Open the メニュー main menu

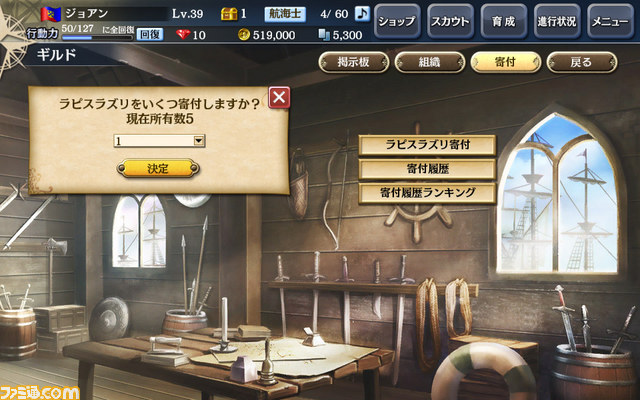click(610, 21)
